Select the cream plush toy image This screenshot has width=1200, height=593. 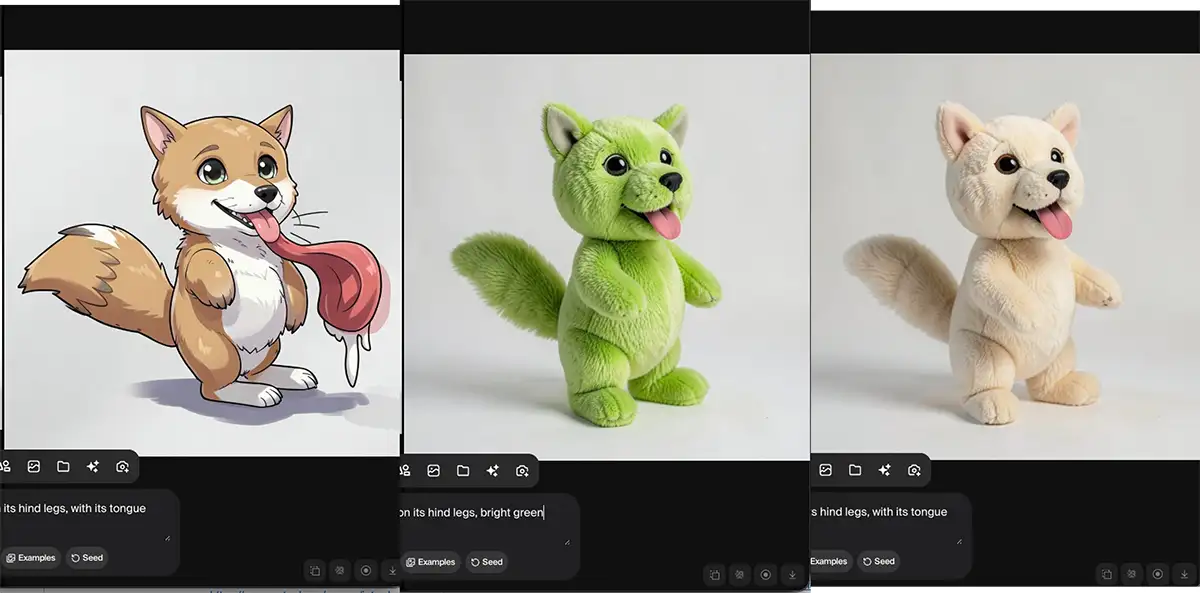pos(1004,257)
